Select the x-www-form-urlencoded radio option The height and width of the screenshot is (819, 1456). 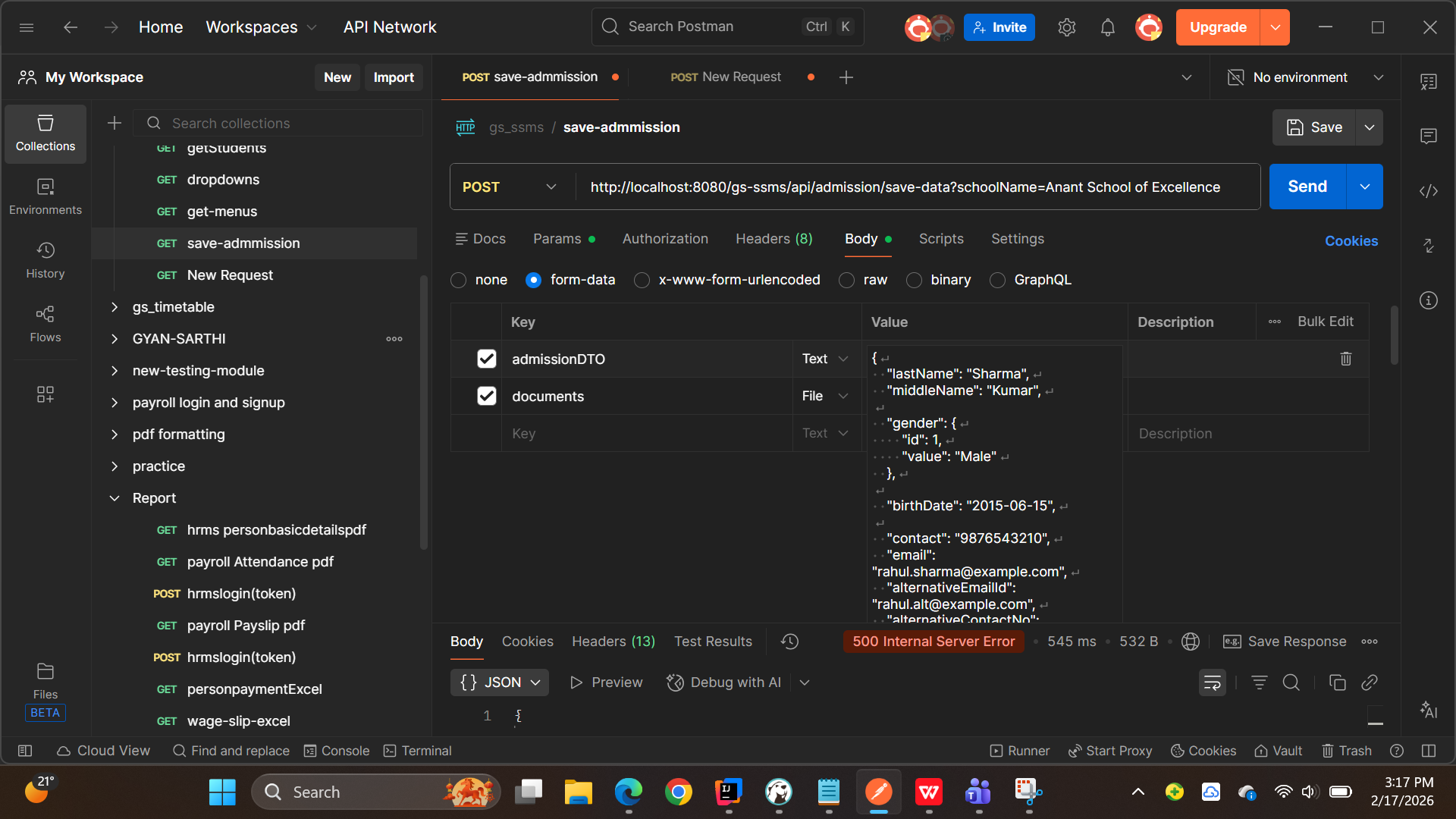click(x=642, y=280)
